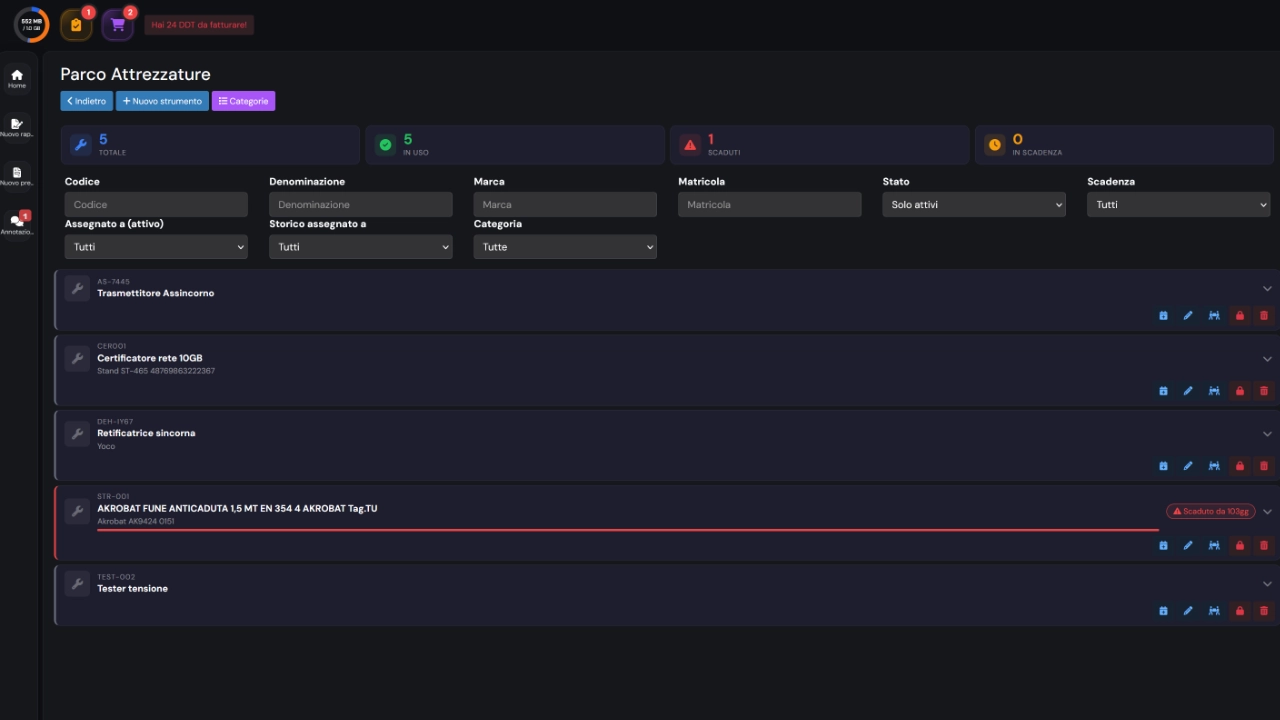Screen dimensions: 1280x720
Task: Open the Categorie button
Action: click(x=243, y=101)
